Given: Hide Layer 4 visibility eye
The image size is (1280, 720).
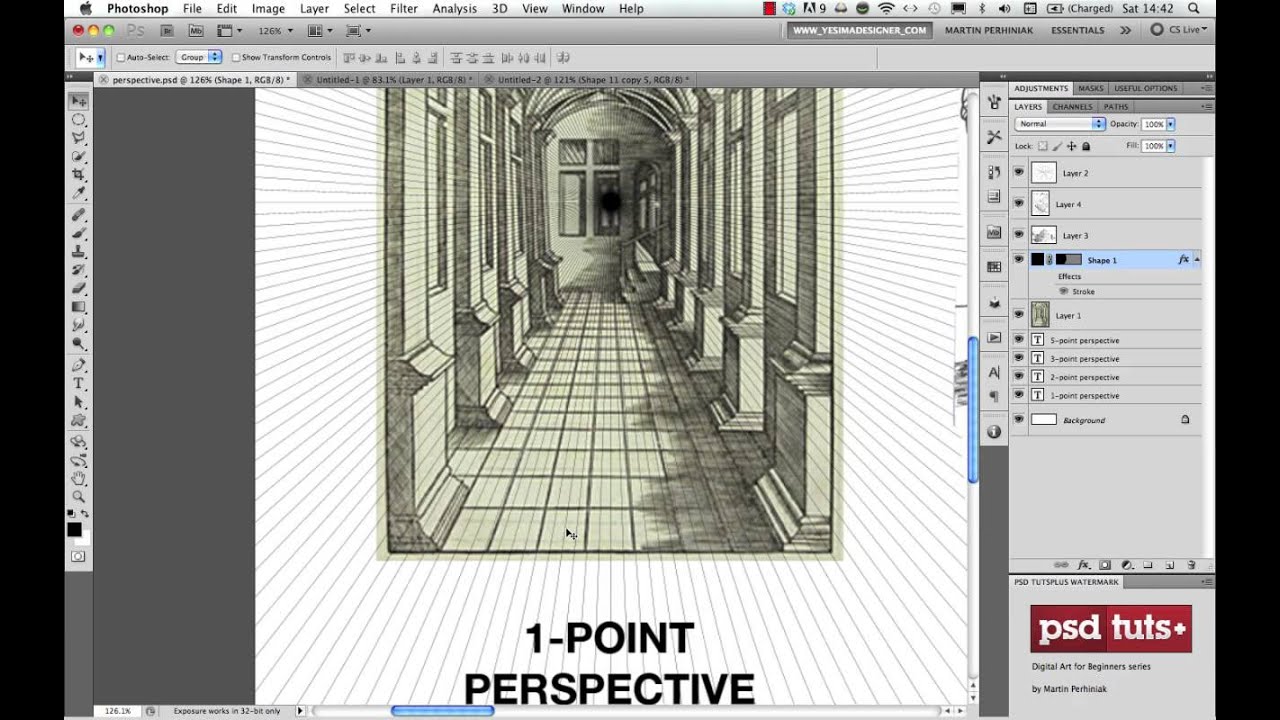Looking at the screenshot, I should (1018, 204).
